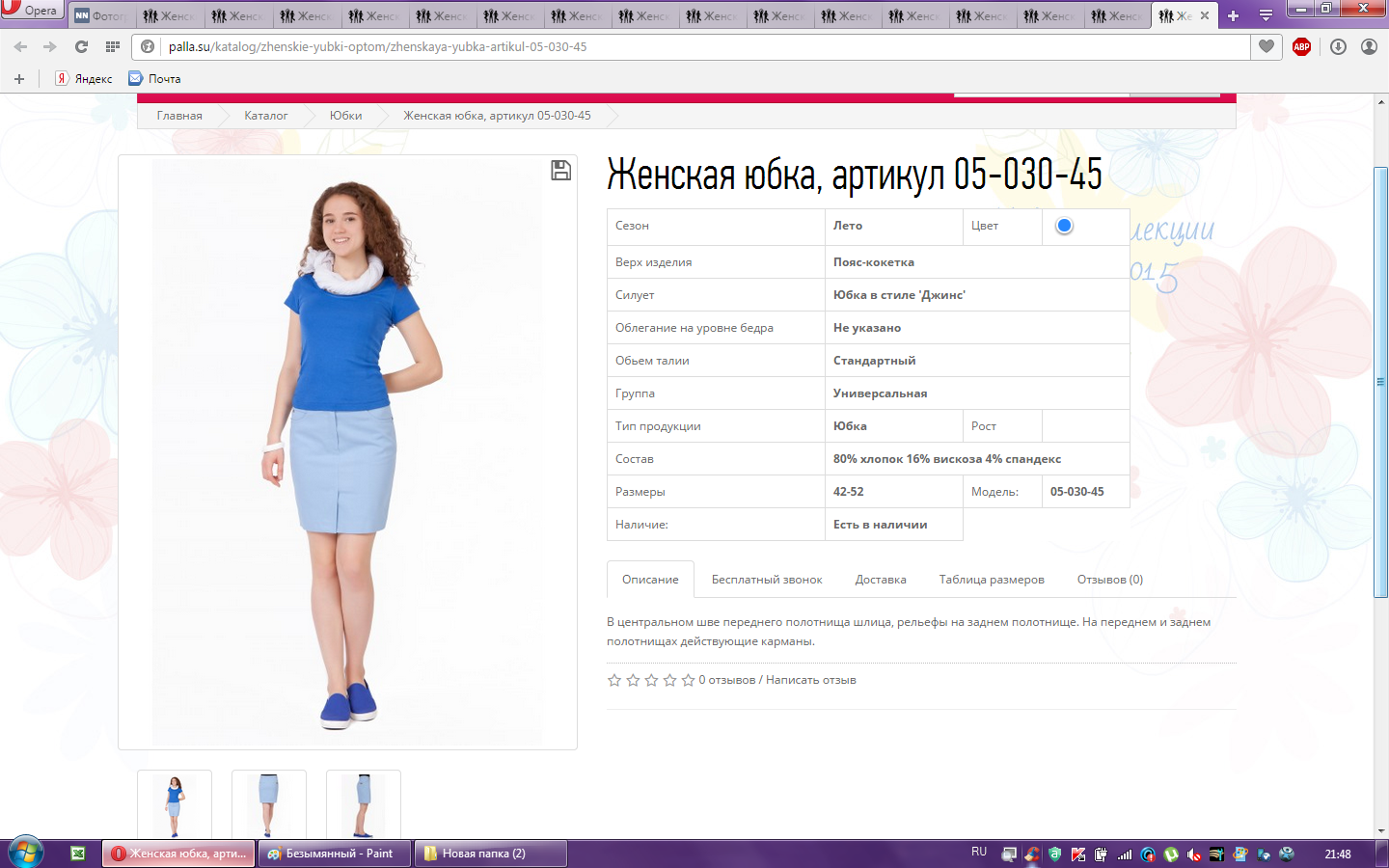The width and height of the screenshot is (1389, 868).
Task: Click the Каталог breadcrumb link
Action: point(265,116)
